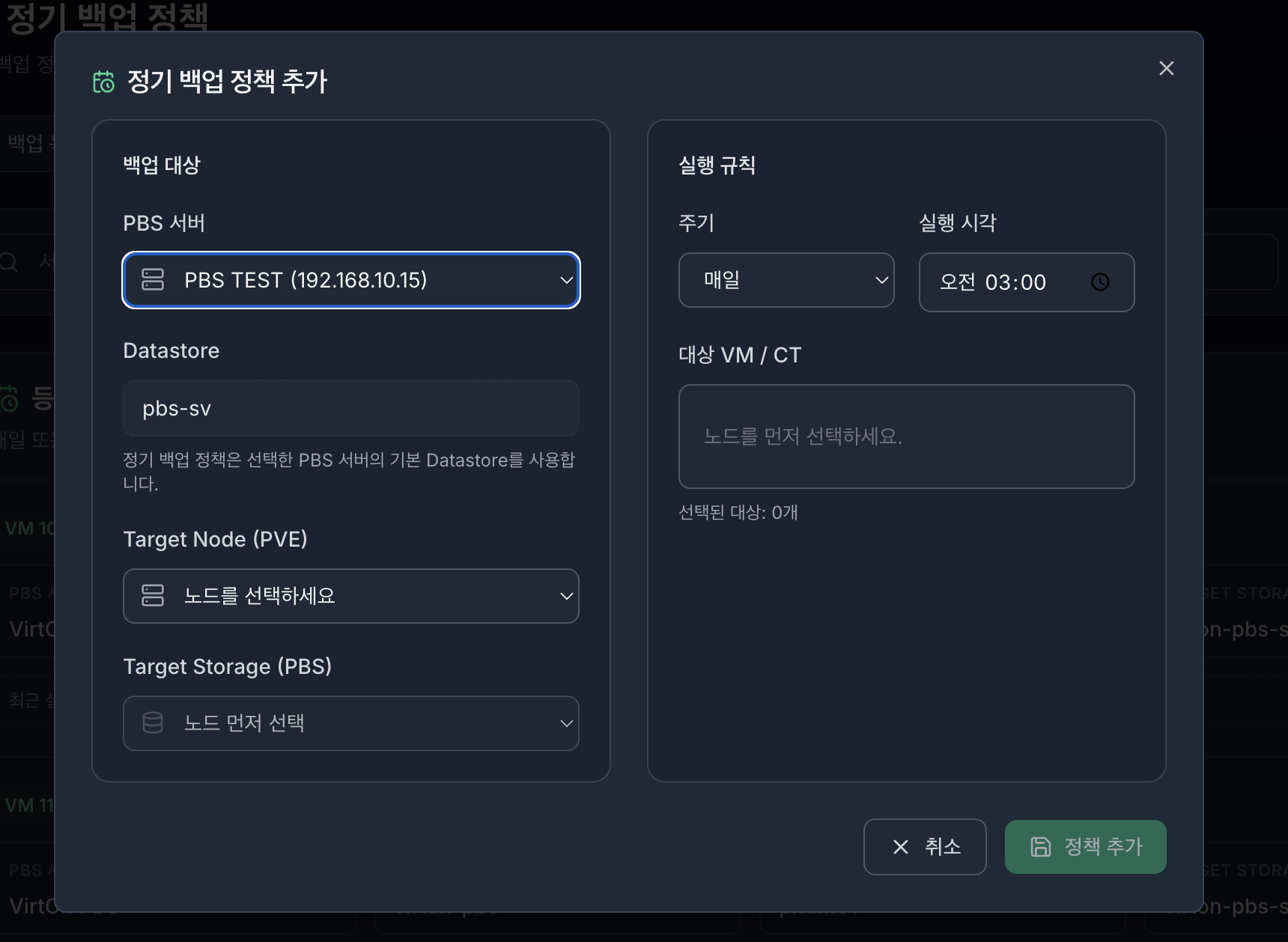Viewport: 1288px width, 942px height.
Task: Expand the chevron on the 주기 selector
Action: [881, 280]
